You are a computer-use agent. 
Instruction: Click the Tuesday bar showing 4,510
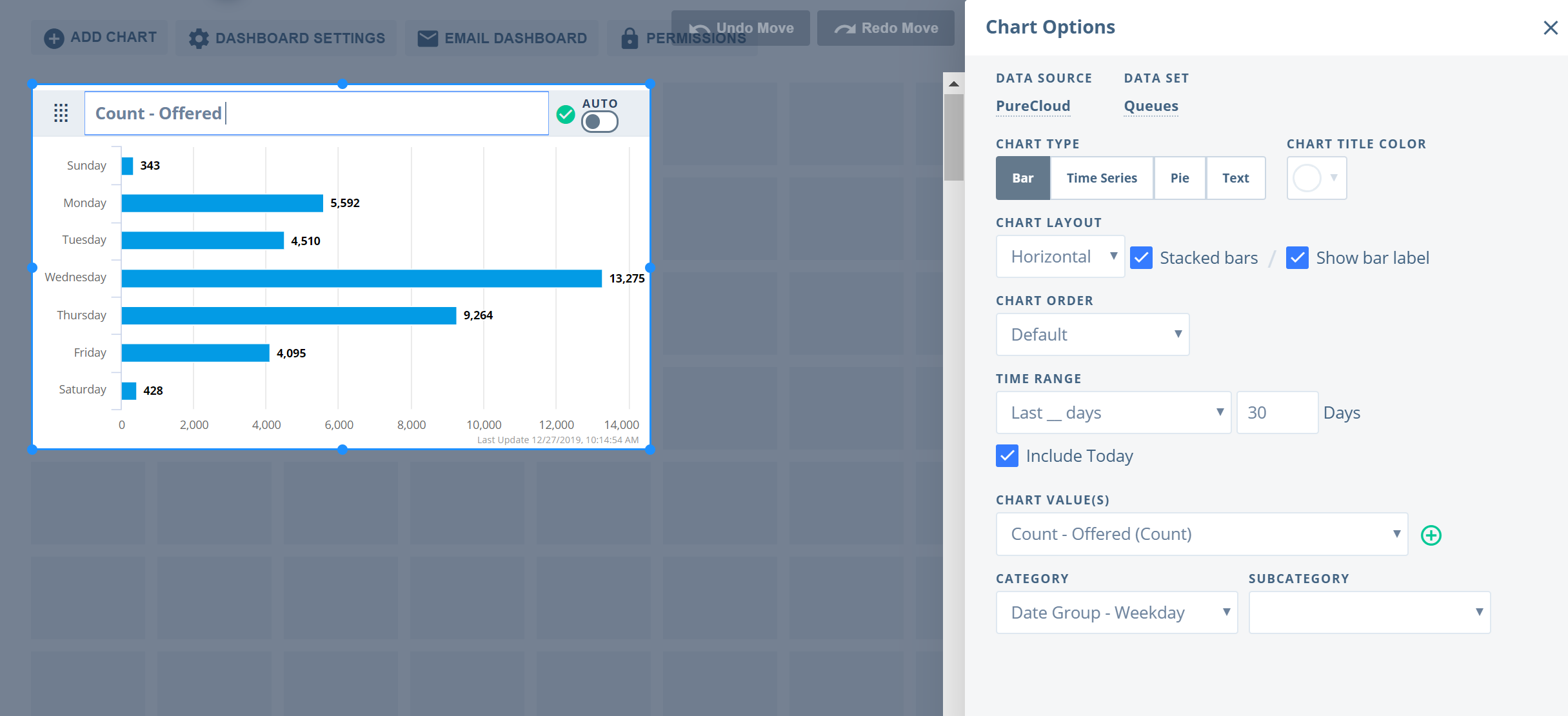point(203,240)
